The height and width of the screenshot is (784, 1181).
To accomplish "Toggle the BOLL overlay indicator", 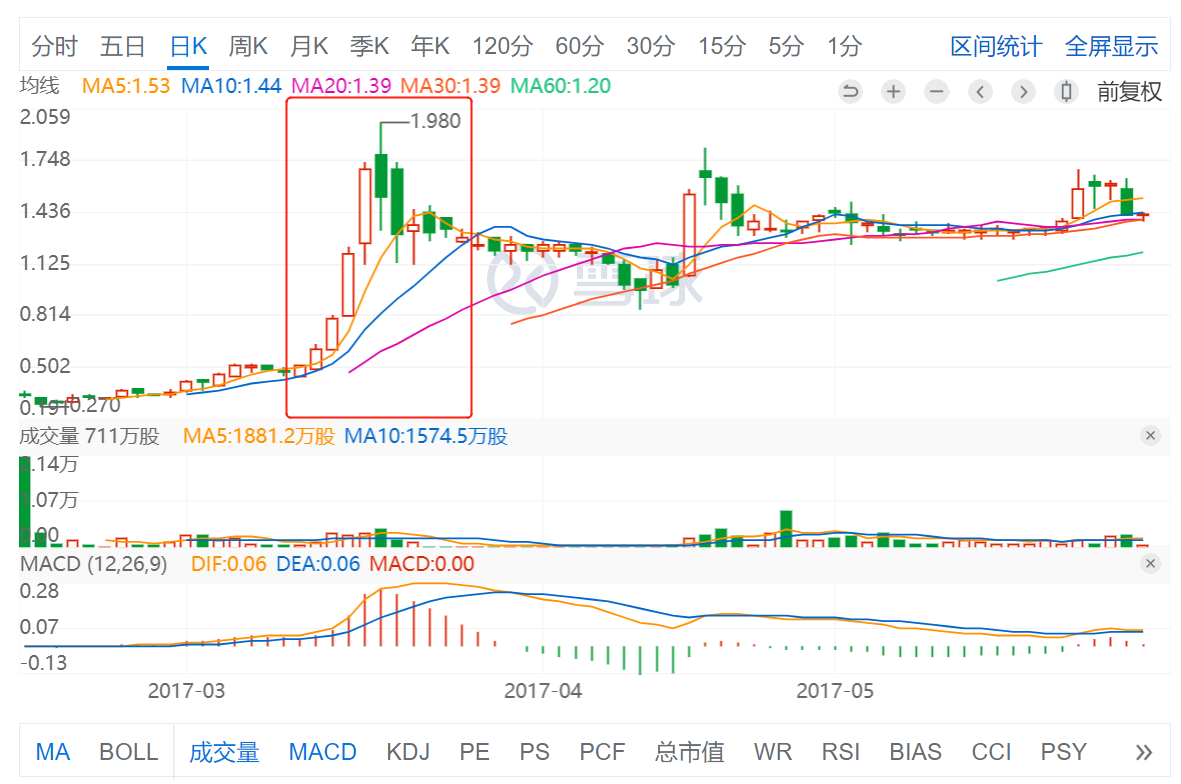I will coord(128,752).
